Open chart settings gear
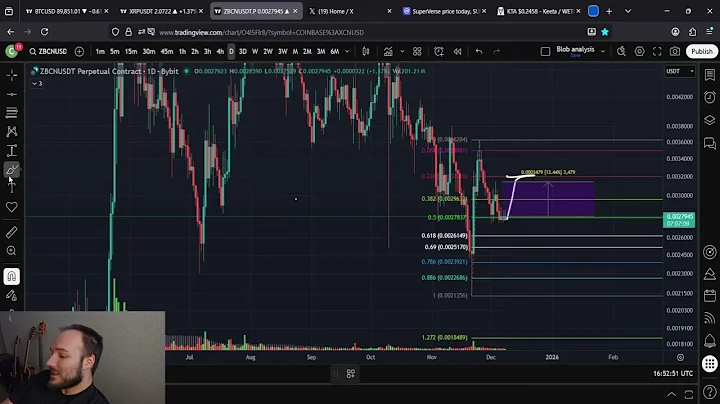The width and height of the screenshot is (720, 404). click(x=639, y=51)
